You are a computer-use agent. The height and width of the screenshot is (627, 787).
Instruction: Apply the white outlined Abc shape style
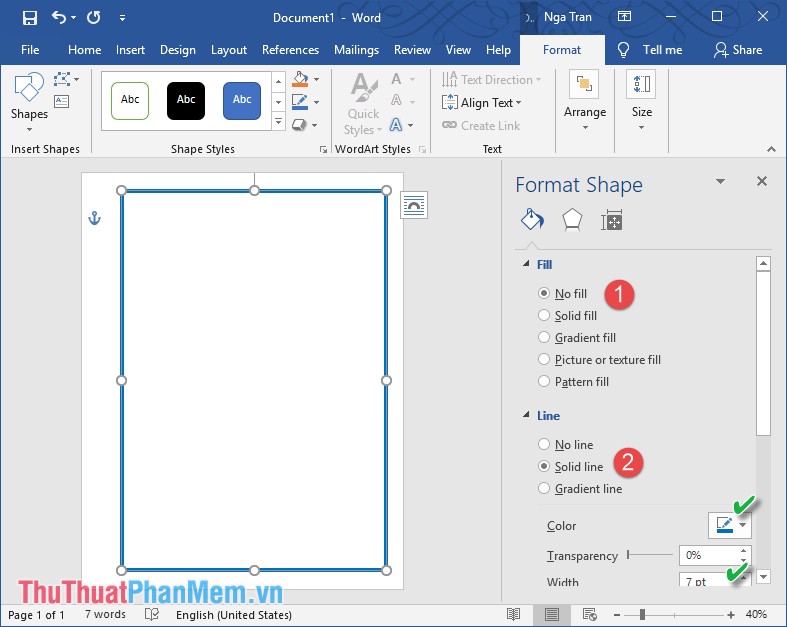[130, 100]
